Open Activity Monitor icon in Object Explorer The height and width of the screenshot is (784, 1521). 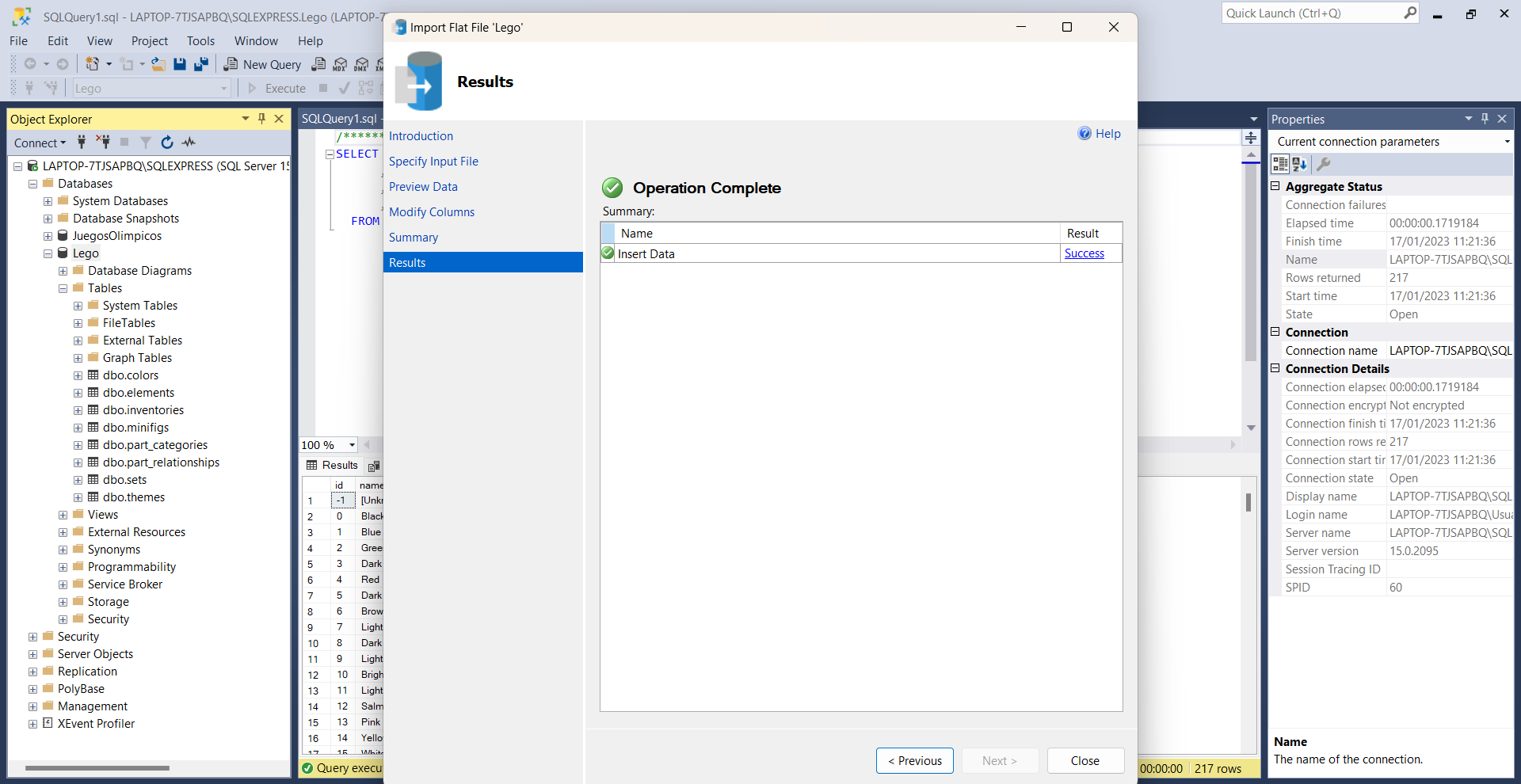coord(189,143)
